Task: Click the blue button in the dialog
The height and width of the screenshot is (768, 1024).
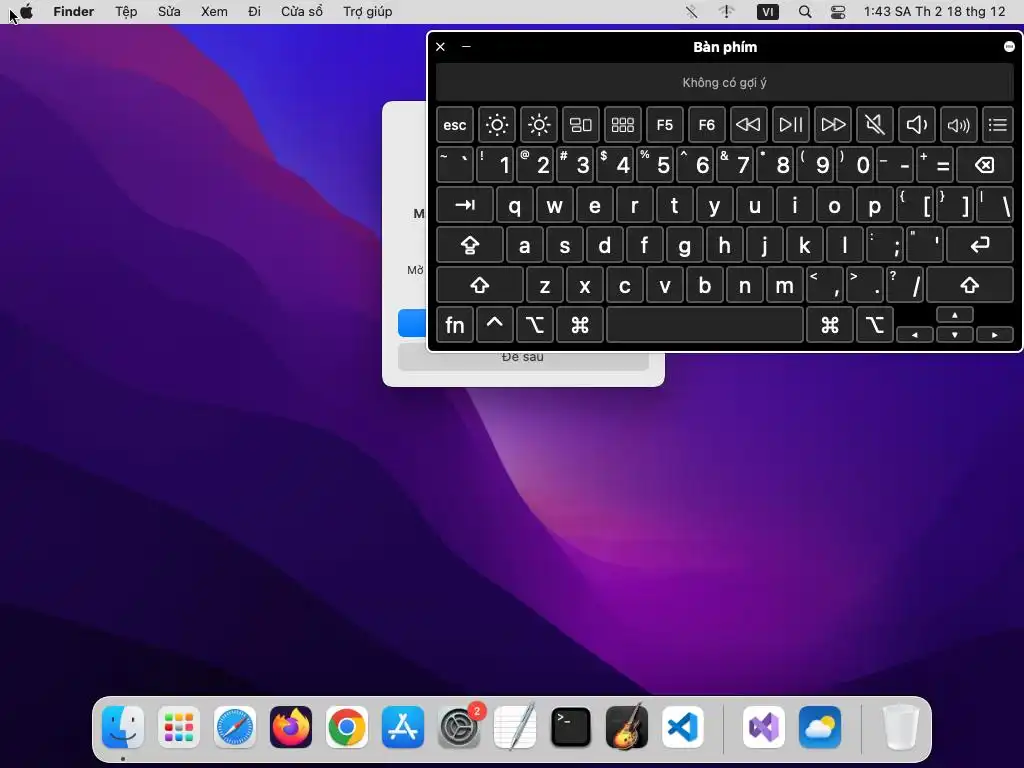Action: (413, 323)
